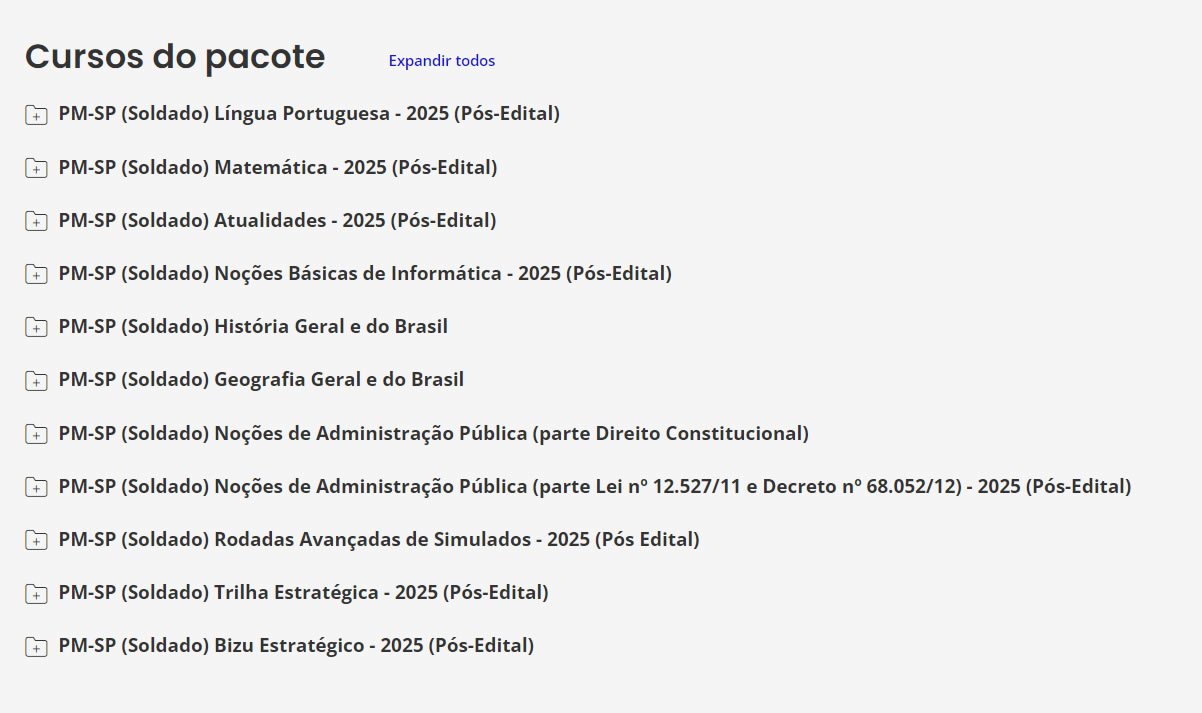Click folder icon for Noções Básicas de Informática
Screen dimensions: 1202x713
[36, 274]
